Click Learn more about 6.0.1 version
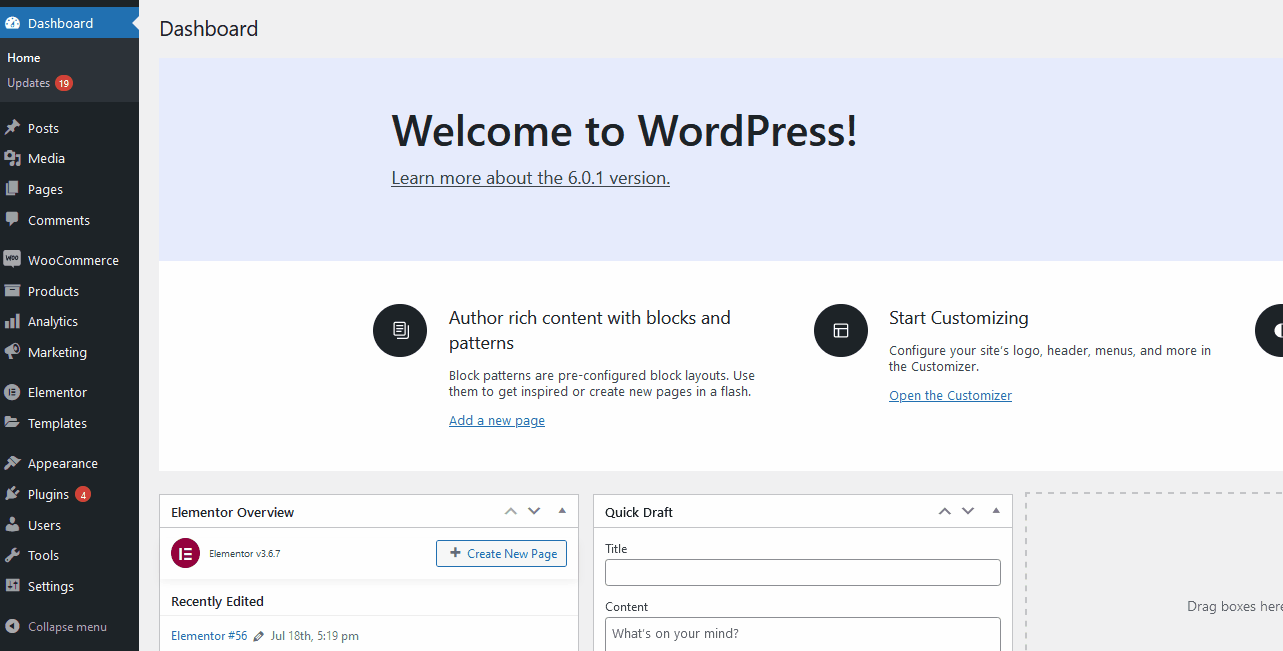This screenshot has width=1283, height=651. point(530,178)
